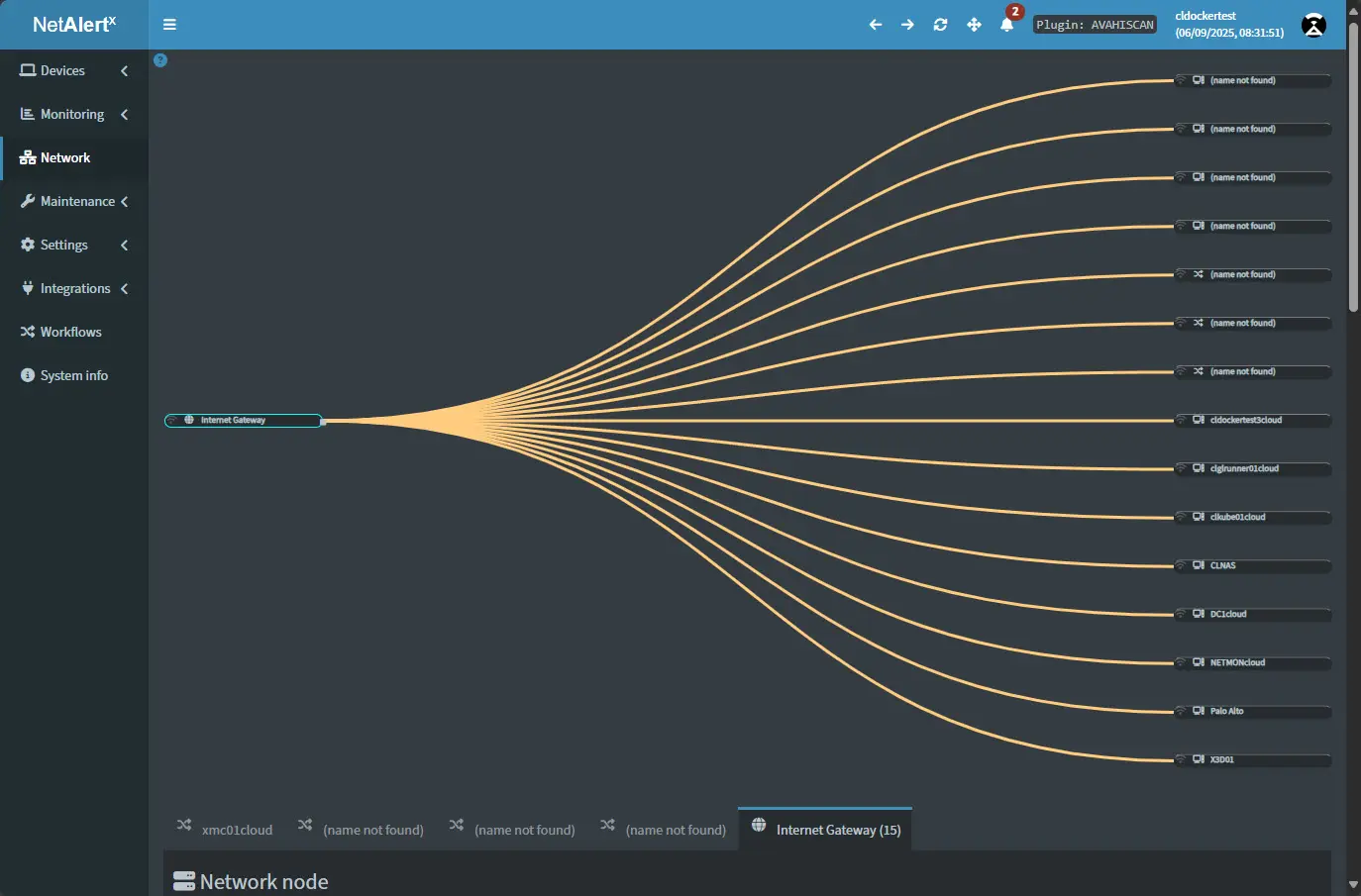Expand the Monitoring menu chevron
The height and width of the screenshot is (896, 1361).
(125, 115)
